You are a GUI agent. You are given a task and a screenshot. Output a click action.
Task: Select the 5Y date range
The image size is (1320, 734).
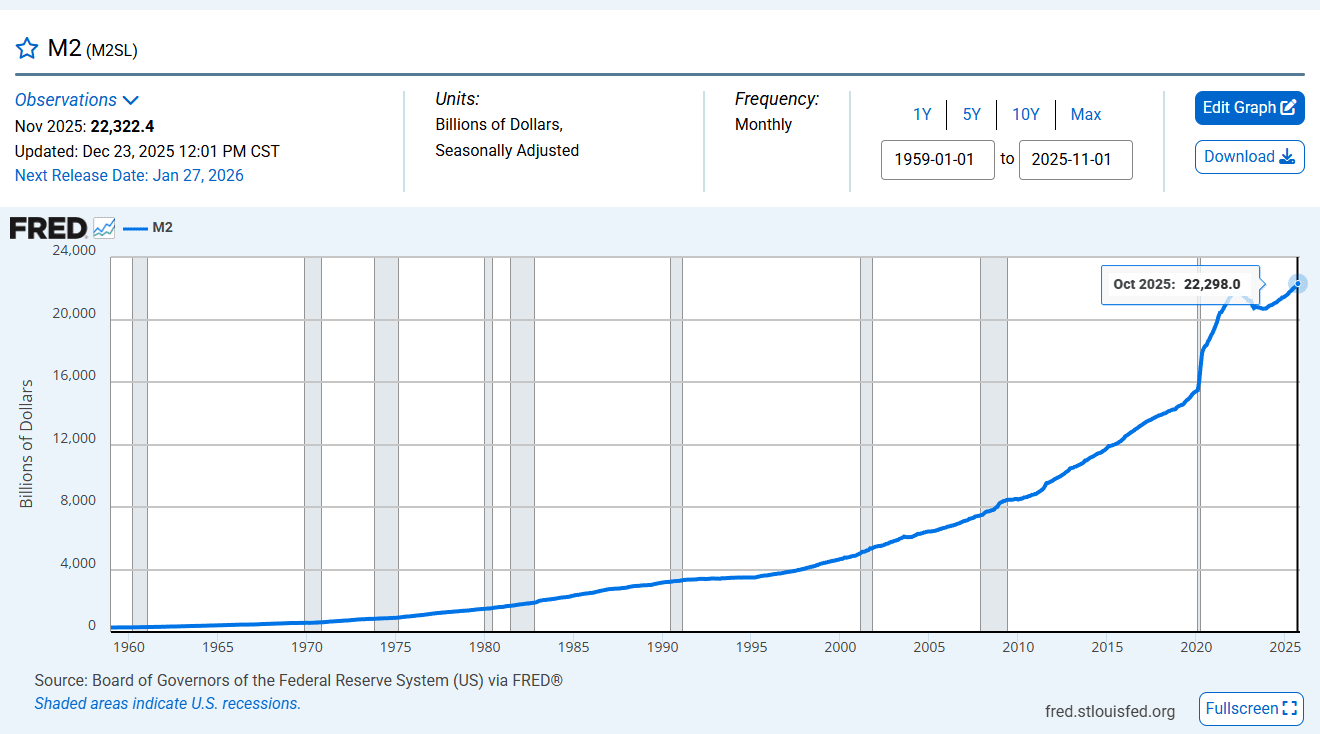point(972,115)
